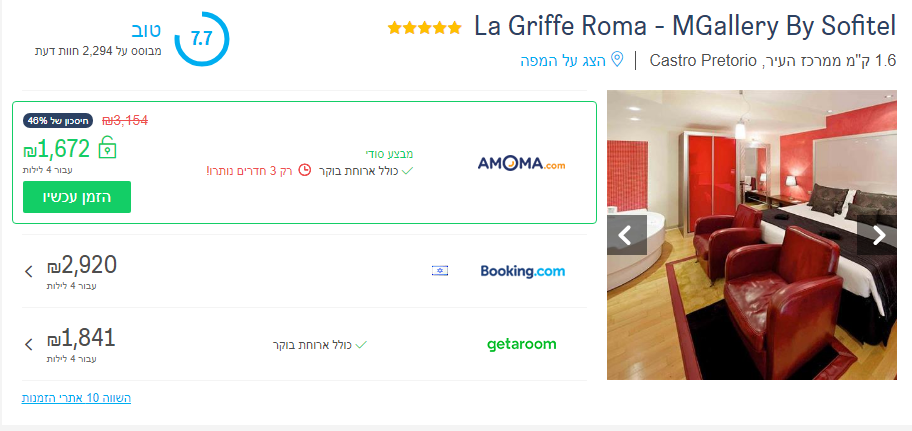Click the green הזמן עכשיו button

tap(77, 197)
